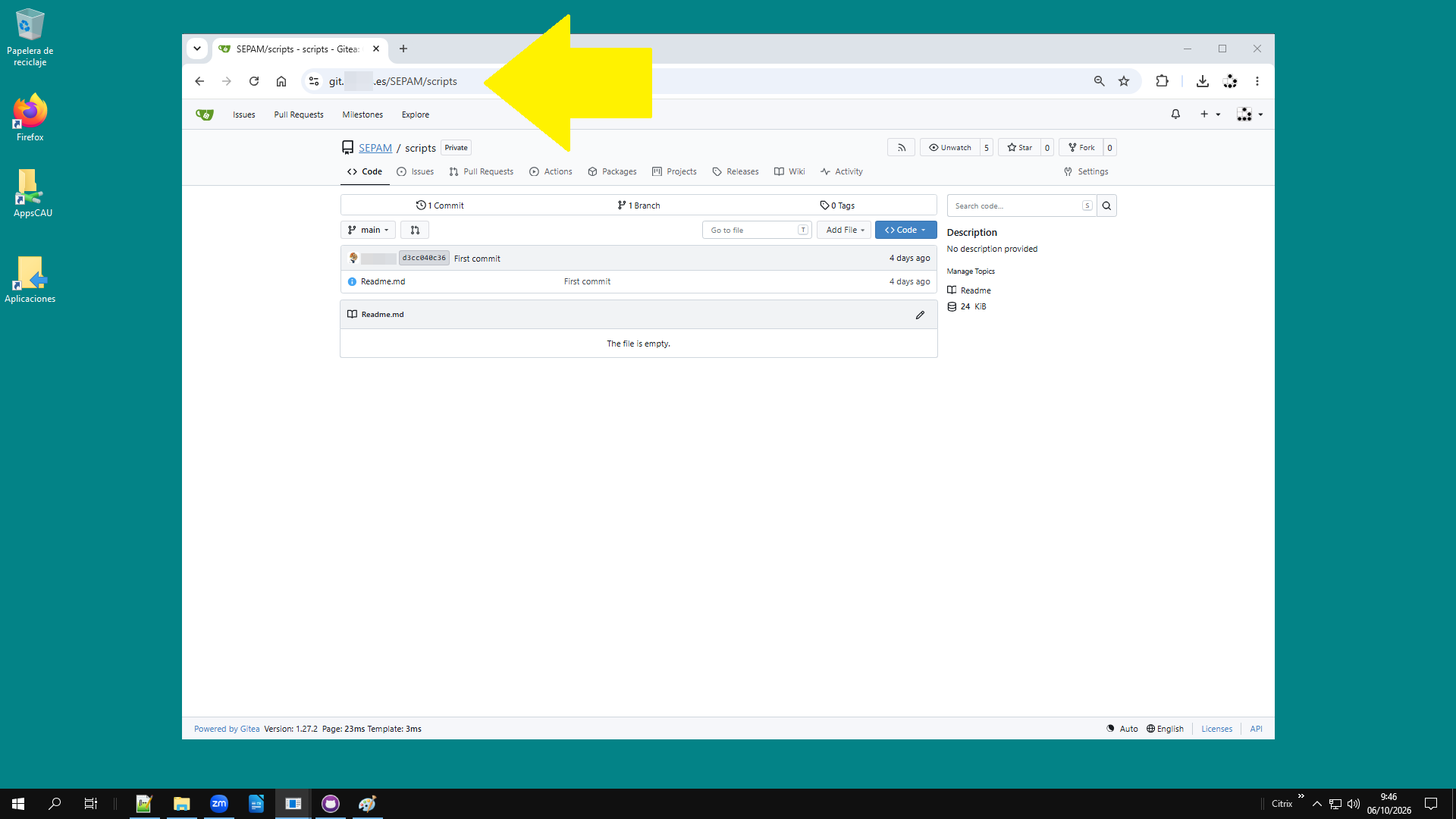This screenshot has width=1456, height=819.
Task: Open the SEPAM organization link
Action: pos(375,148)
